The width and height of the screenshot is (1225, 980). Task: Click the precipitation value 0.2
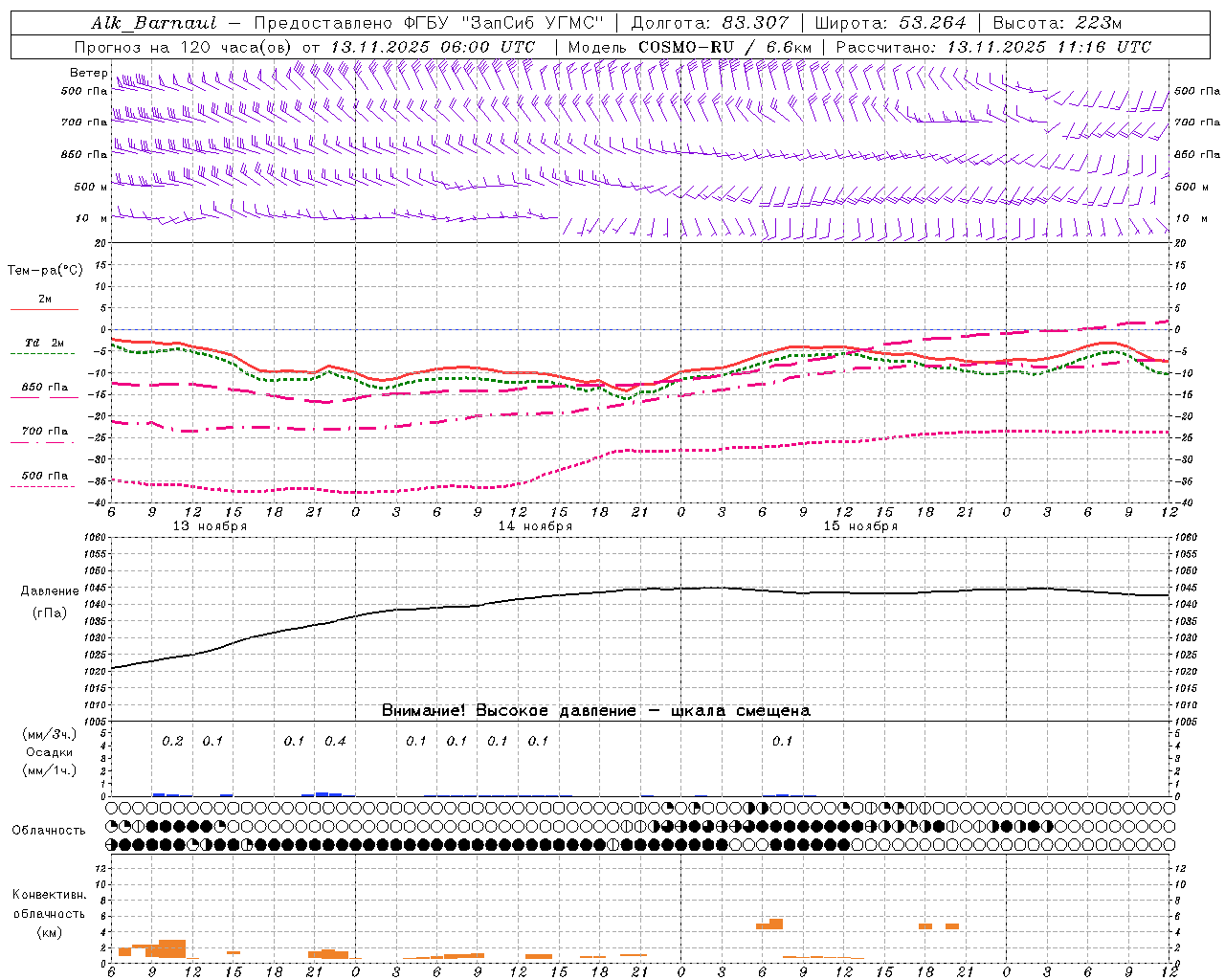172,741
